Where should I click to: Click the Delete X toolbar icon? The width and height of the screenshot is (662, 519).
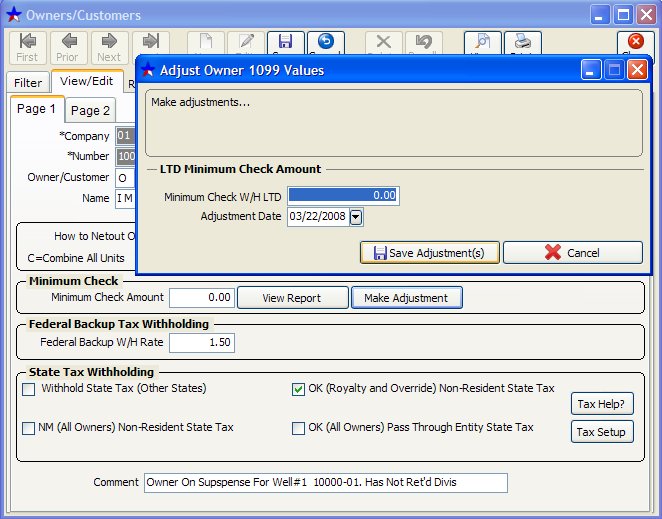383,43
